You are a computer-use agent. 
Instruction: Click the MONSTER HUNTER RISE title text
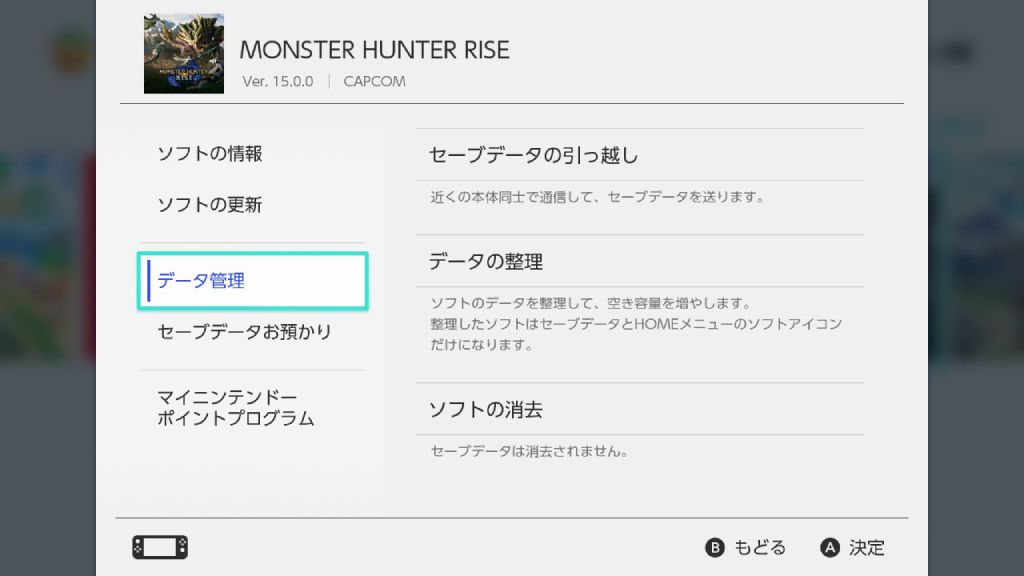[375, 50]
